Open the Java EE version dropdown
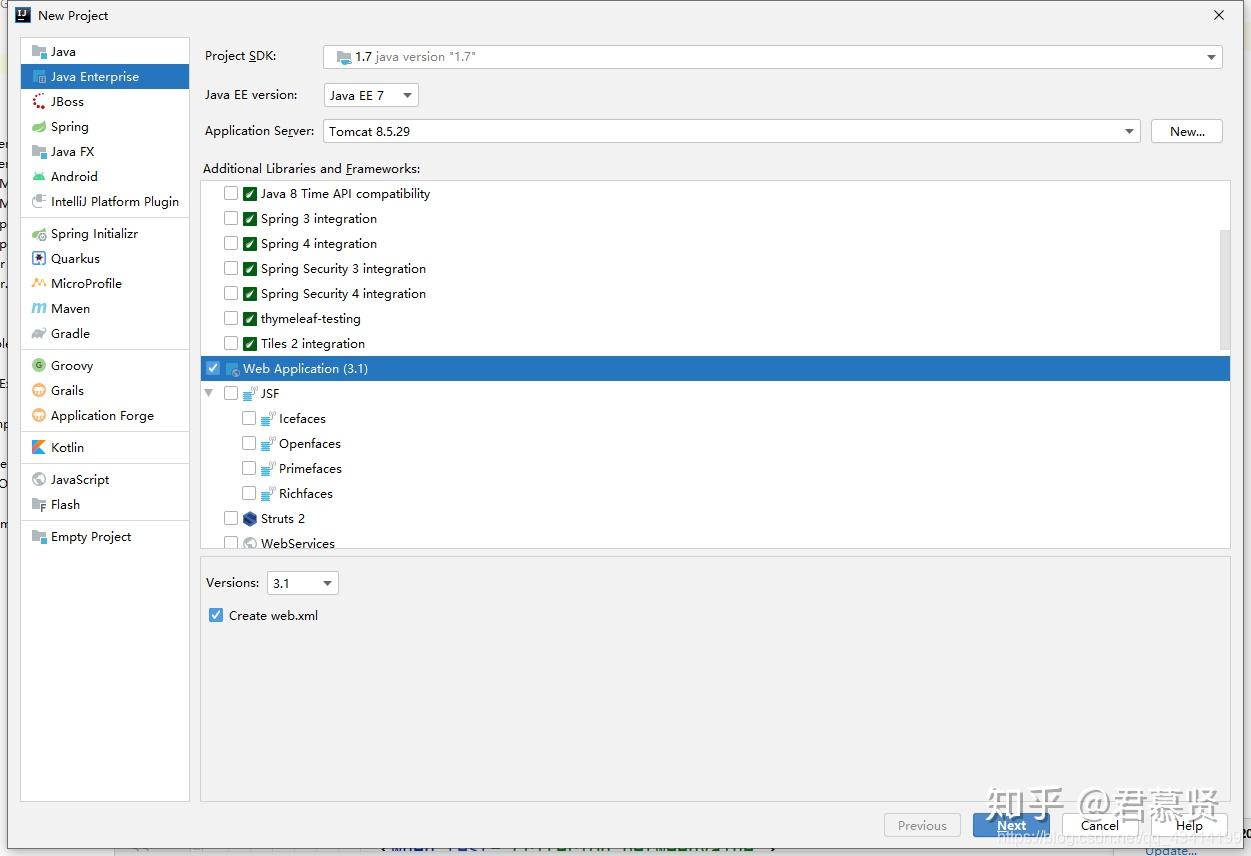Viewport: 1251px width, 856px height. pyautogui.click(x=371, y=95)
